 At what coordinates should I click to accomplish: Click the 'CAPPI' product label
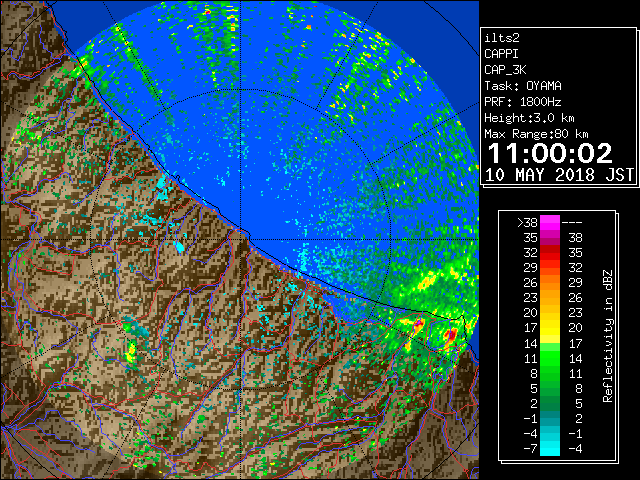pos(501,54)
